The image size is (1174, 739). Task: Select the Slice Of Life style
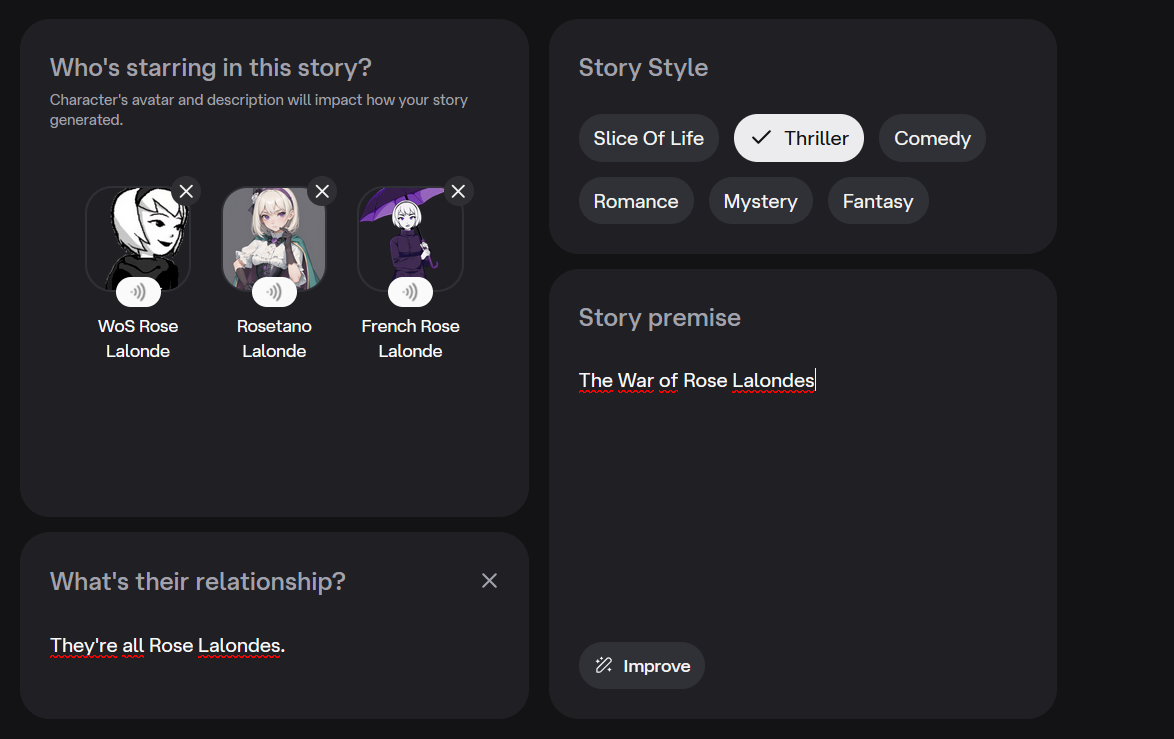[648, 138]
